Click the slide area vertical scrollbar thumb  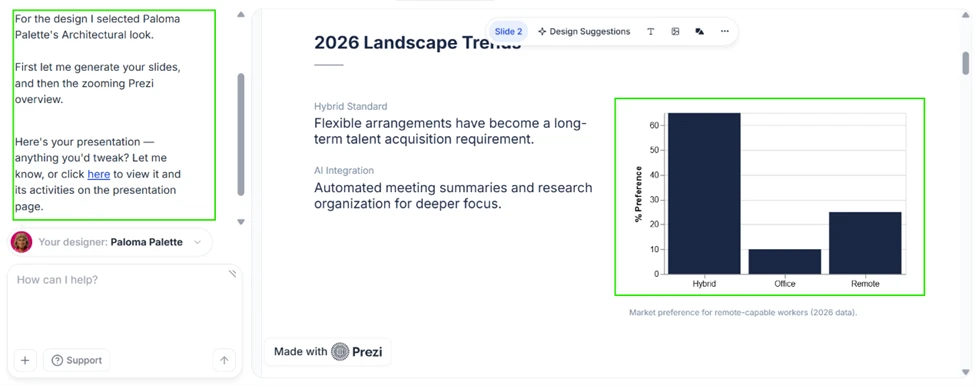[x=966, y=63]
